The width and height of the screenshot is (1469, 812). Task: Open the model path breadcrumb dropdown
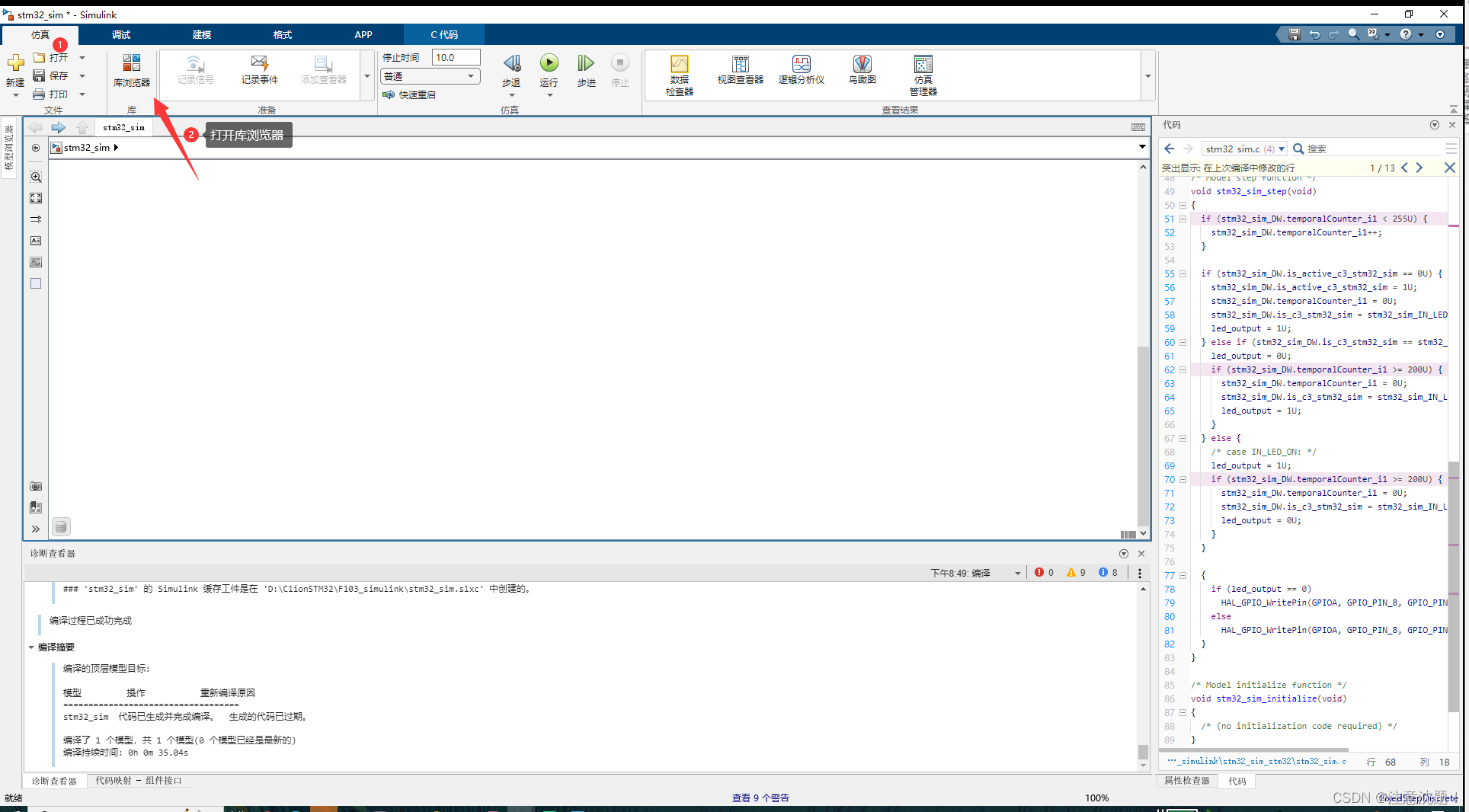click(x=1142, y=147)
